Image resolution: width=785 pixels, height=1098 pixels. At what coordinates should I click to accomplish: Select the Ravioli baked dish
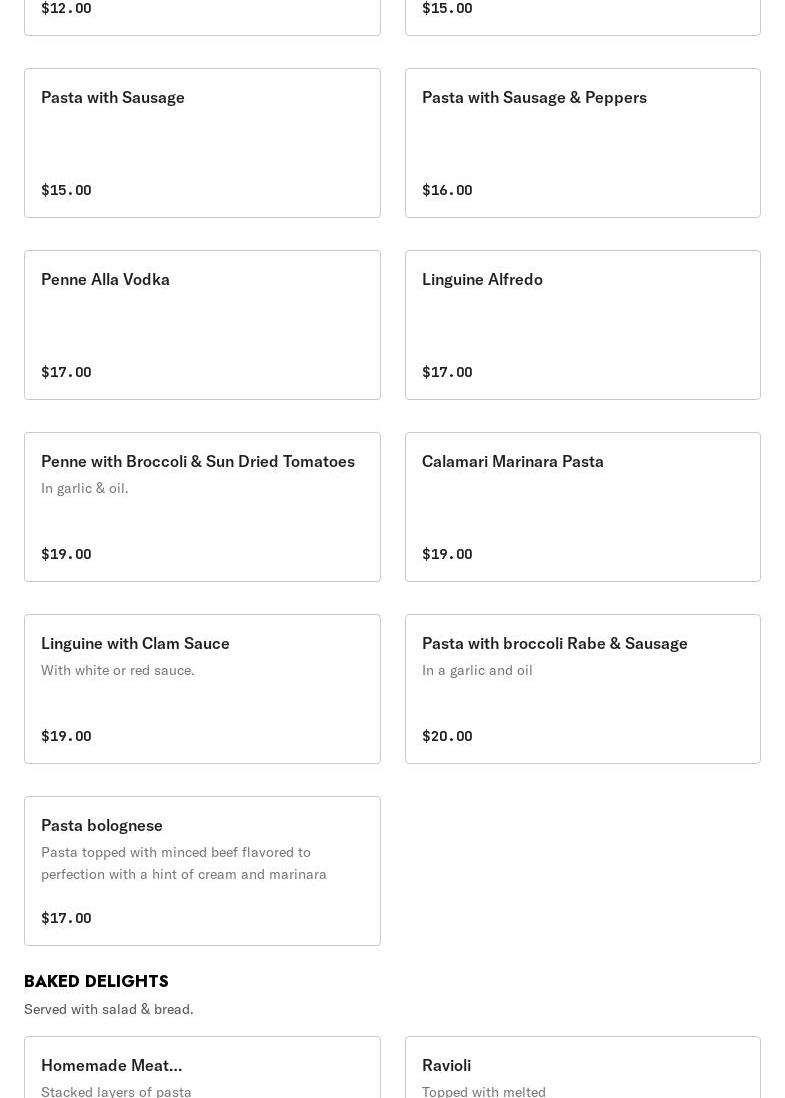(x=582, y=1068)
